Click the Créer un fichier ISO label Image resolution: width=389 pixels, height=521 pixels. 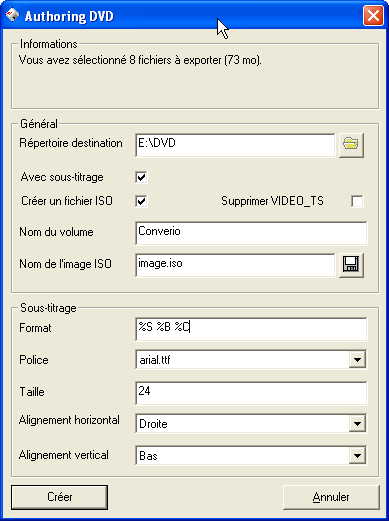click(67, 201)
